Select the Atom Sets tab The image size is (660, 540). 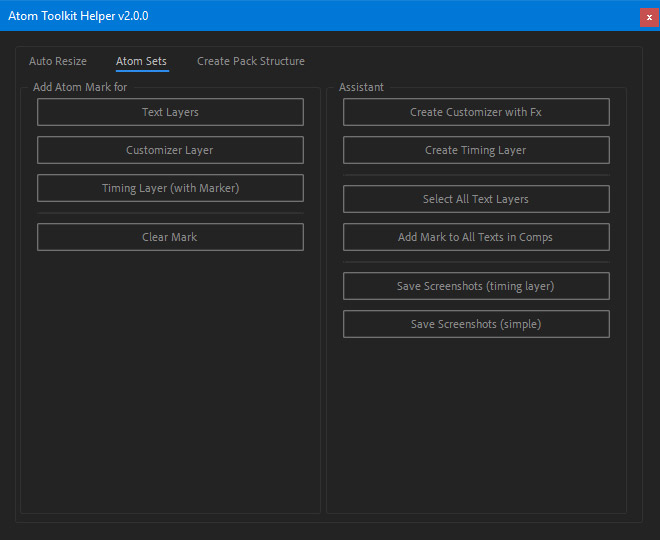pos(141,61)
